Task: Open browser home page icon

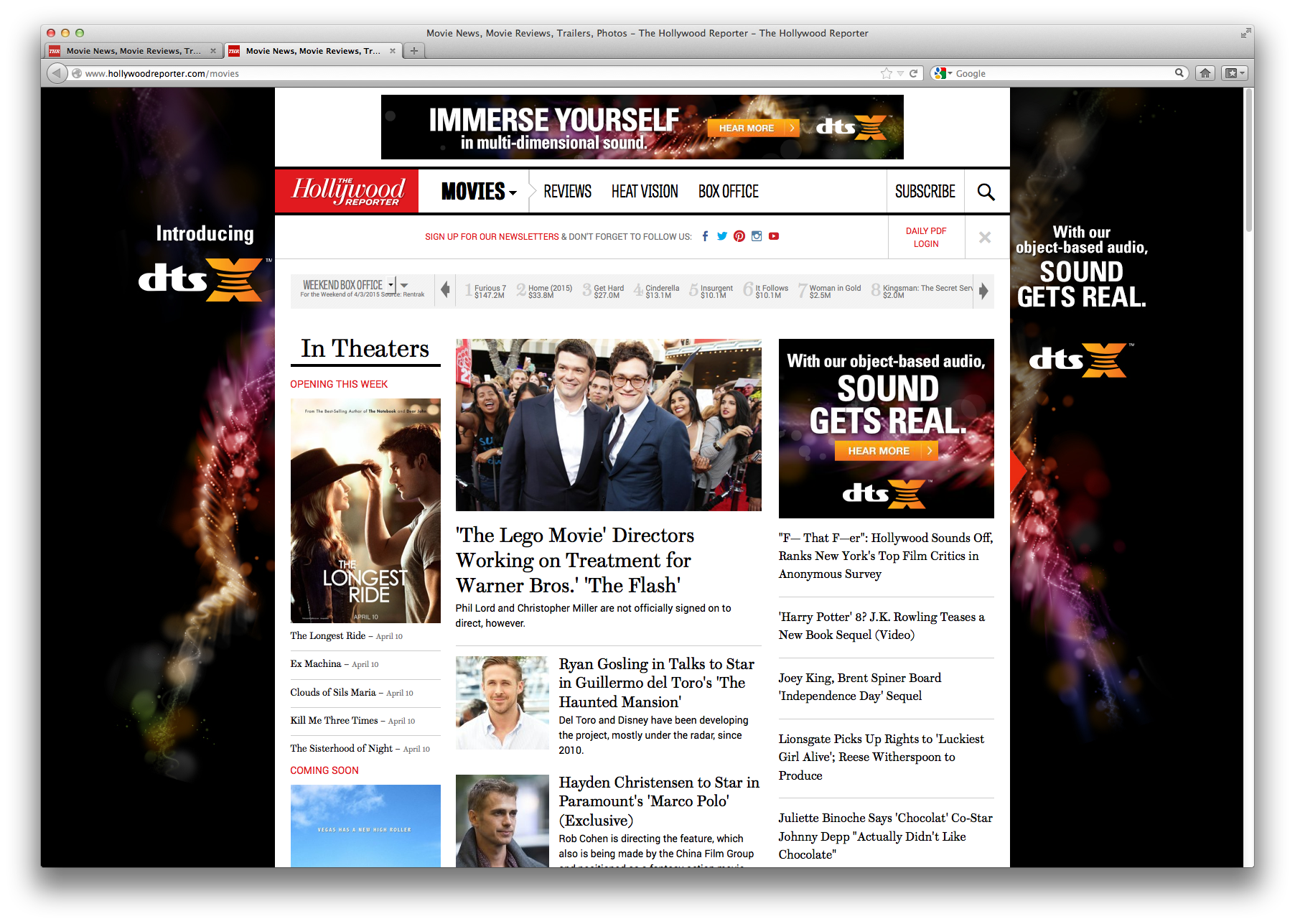Action: (1205, 73)
